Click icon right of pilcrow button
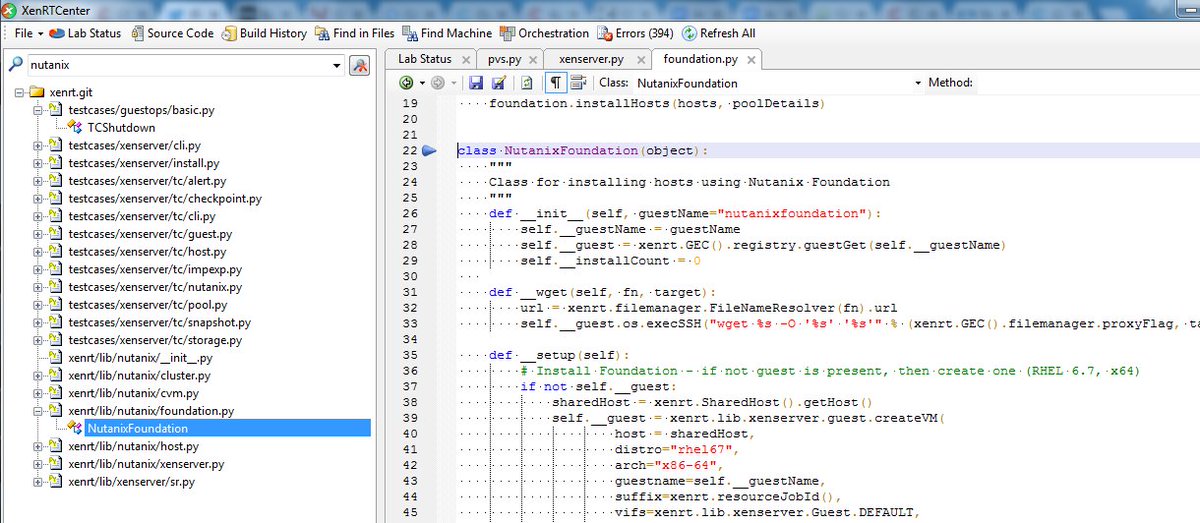This screenshot has width=1200, height=523. tap(578, 83)
